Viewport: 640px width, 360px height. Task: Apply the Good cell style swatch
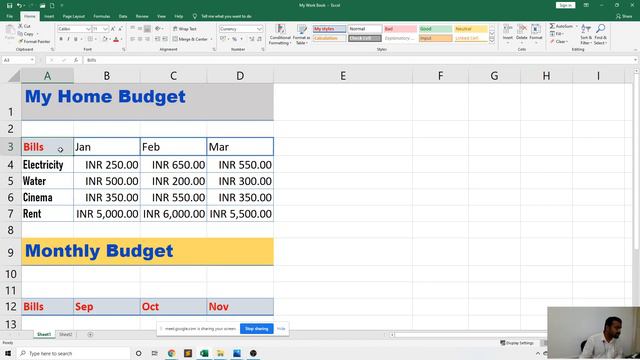click(436, 29)
